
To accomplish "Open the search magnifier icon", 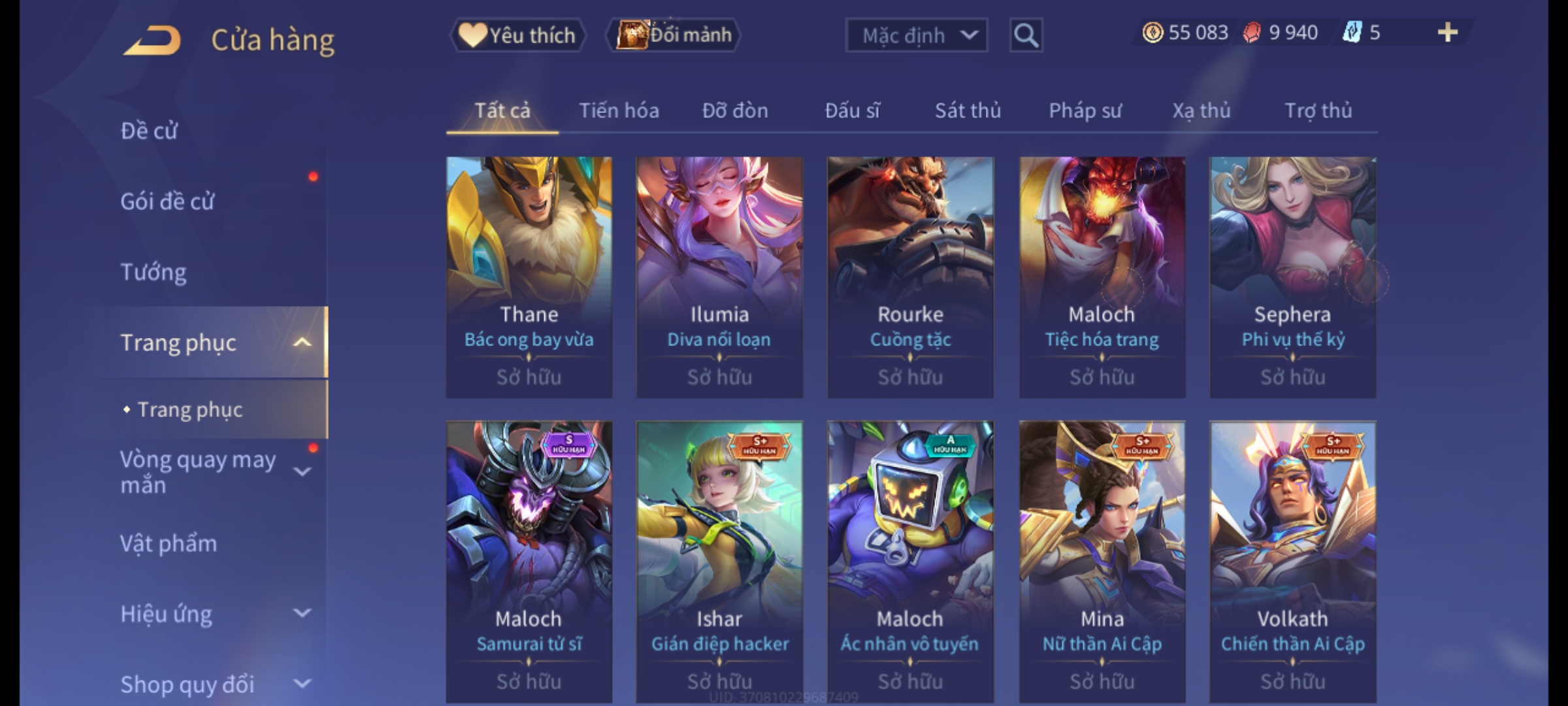I will click(1026, 35).
